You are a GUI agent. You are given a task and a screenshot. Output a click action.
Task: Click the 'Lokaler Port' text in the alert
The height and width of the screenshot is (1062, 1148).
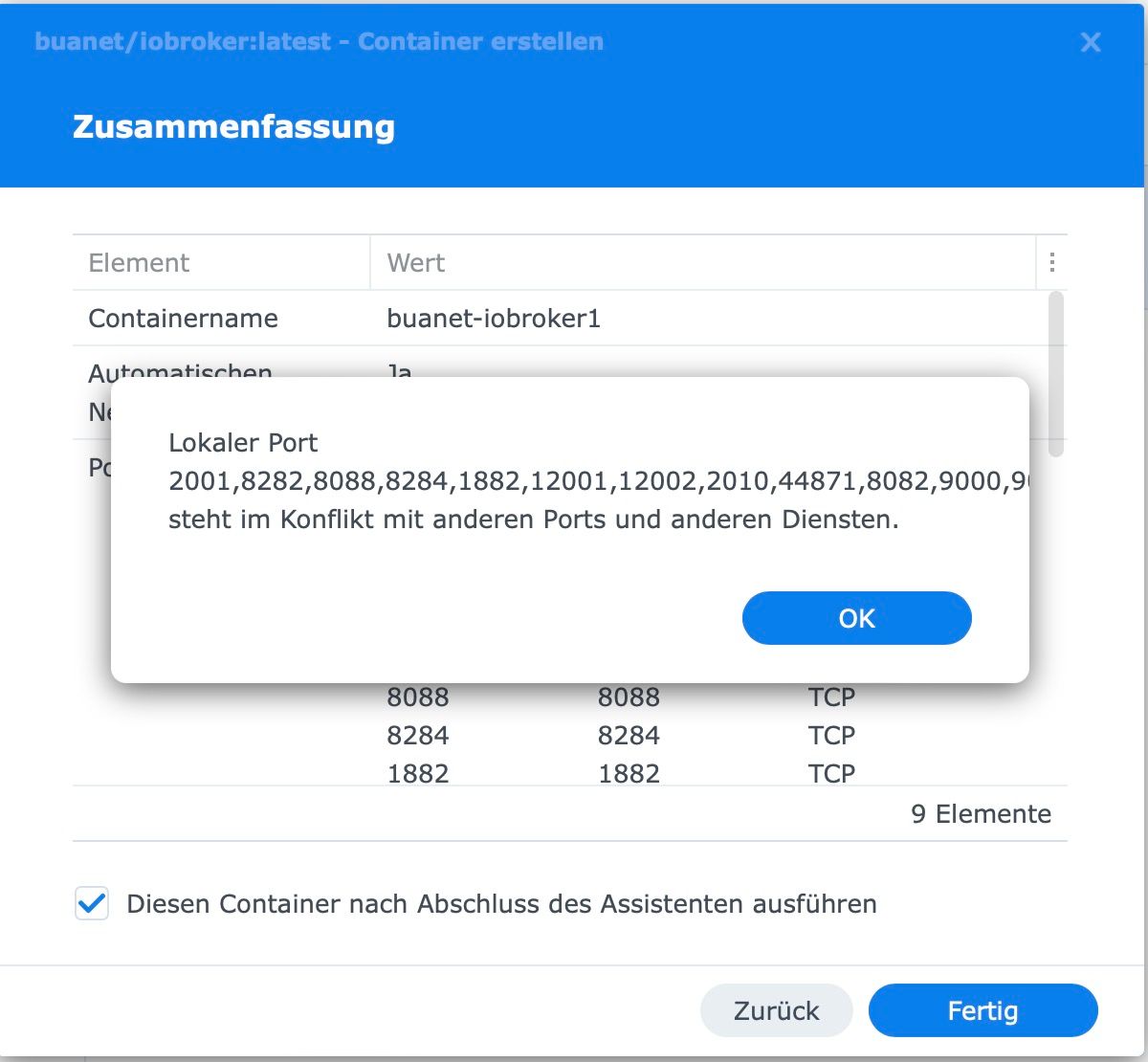[x=243, y=443]
